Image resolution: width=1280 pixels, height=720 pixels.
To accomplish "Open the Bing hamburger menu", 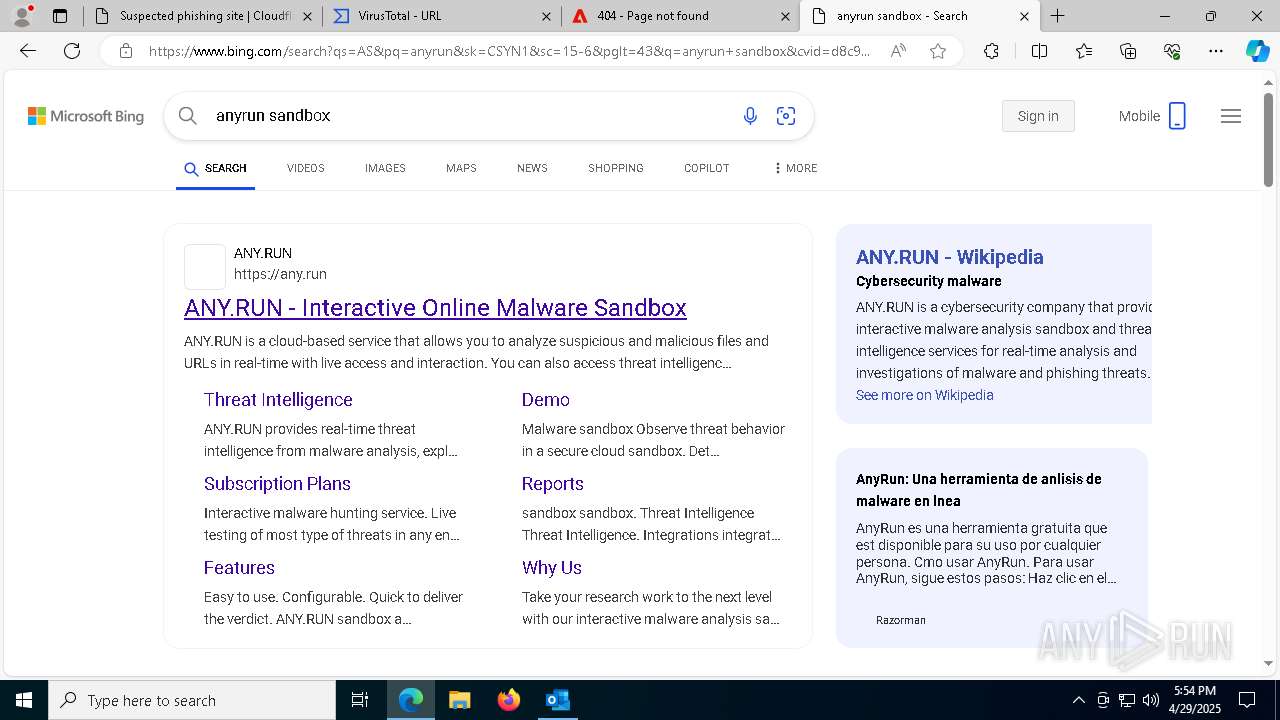I will 1231,116.
